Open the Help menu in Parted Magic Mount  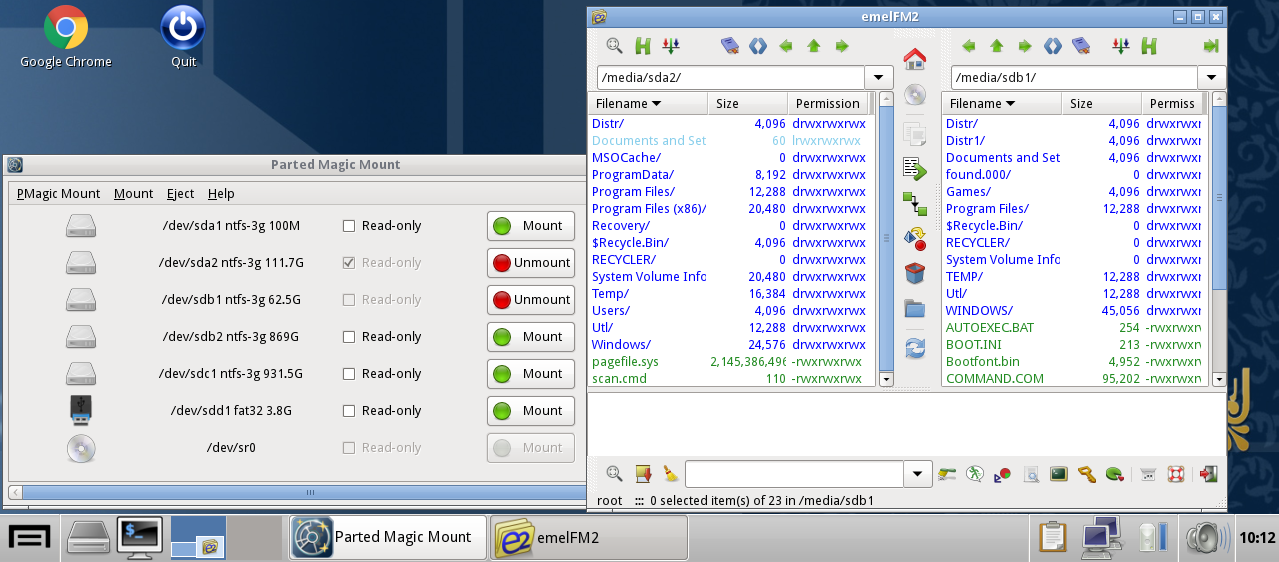pyautogui.click(x=221, y=194)
